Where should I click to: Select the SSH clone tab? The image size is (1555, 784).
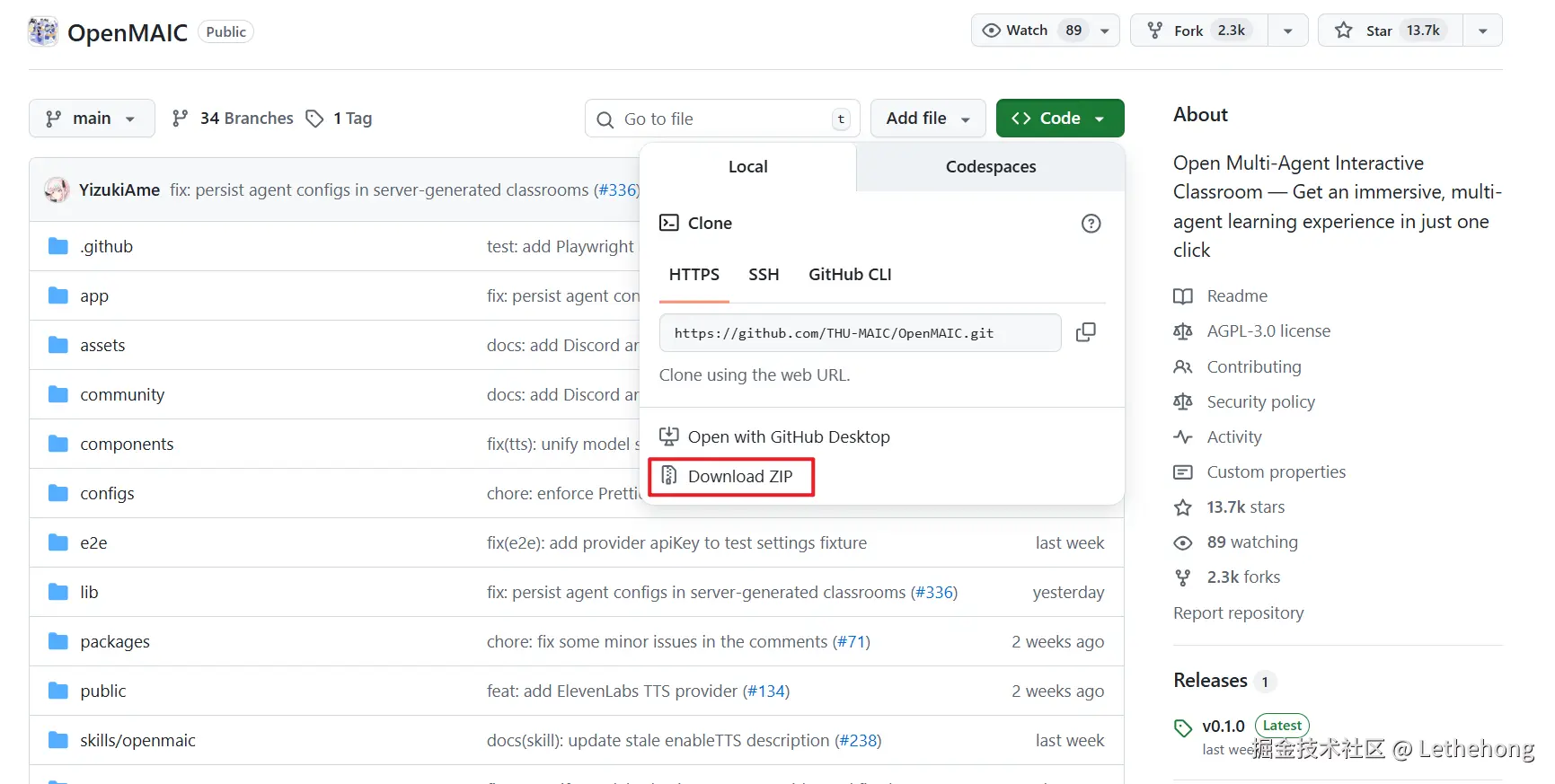coord(764,275)
